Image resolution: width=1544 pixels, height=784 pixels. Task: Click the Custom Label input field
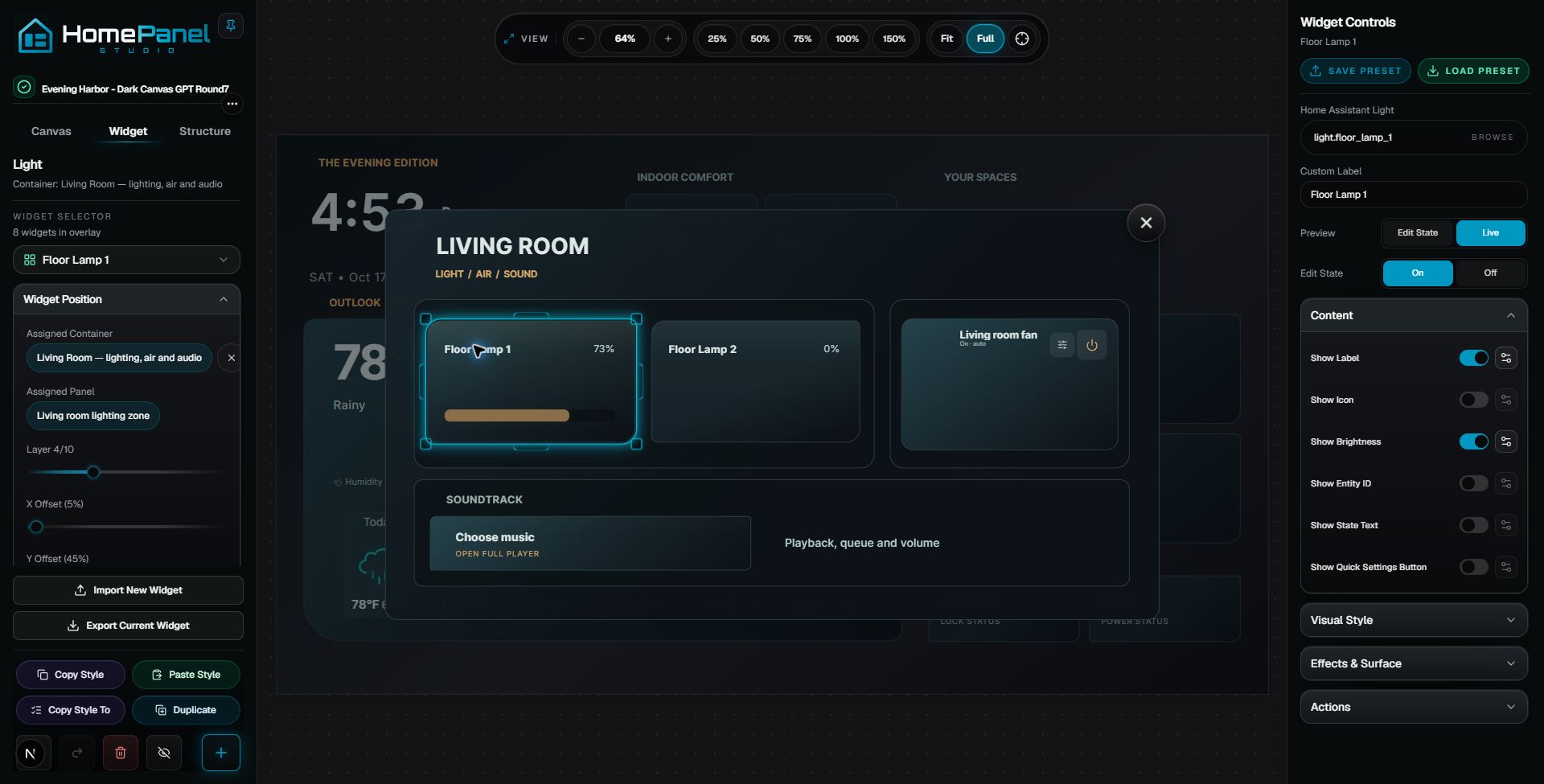(1414, 195)
